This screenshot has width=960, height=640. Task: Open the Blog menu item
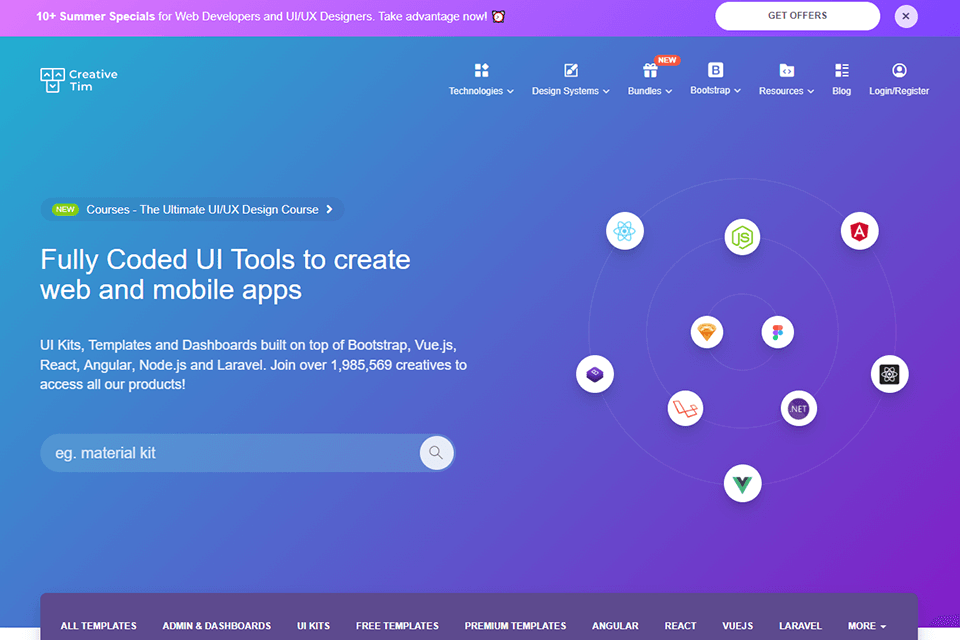(x=841, y=78)
